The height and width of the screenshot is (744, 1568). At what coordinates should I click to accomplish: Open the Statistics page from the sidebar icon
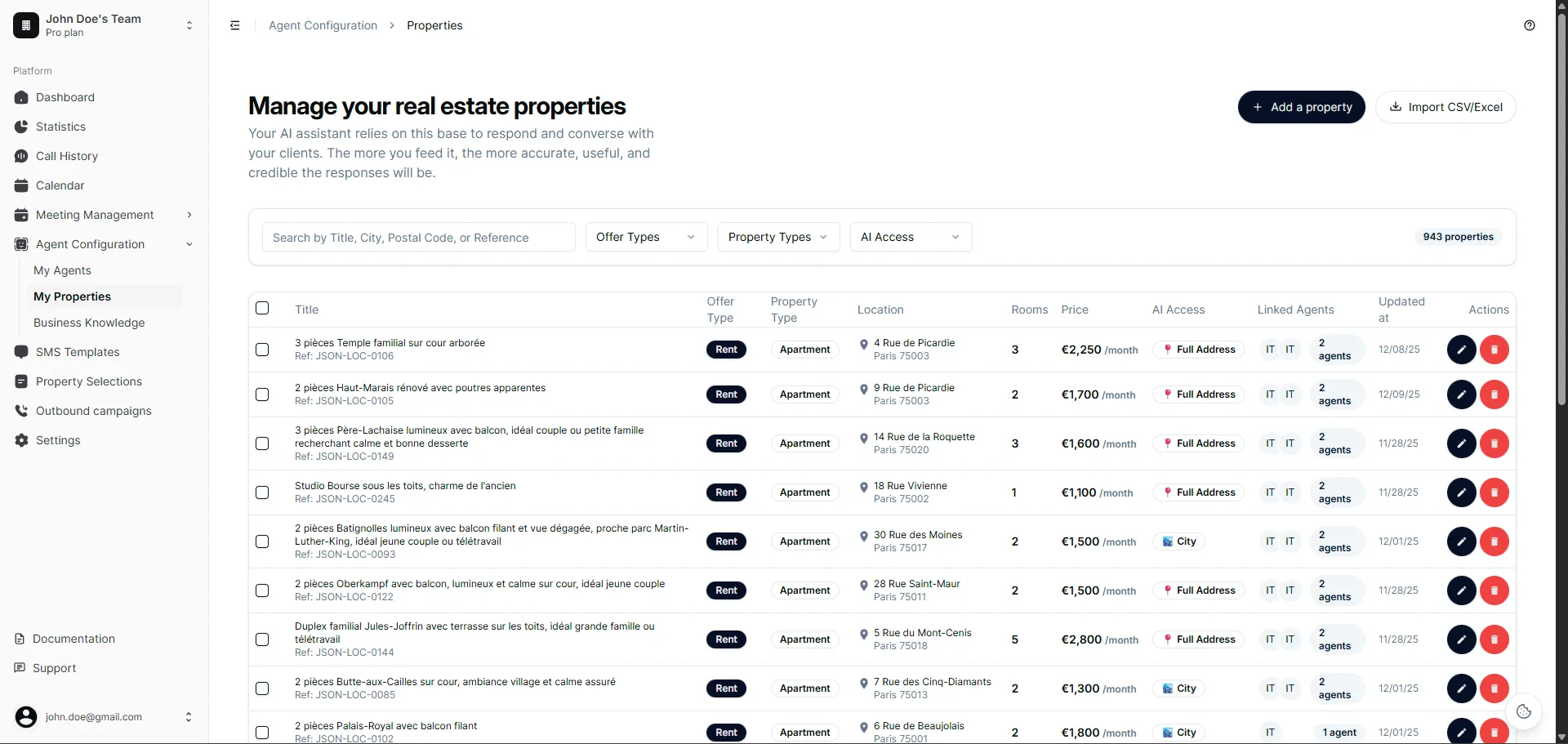(21, 127)
